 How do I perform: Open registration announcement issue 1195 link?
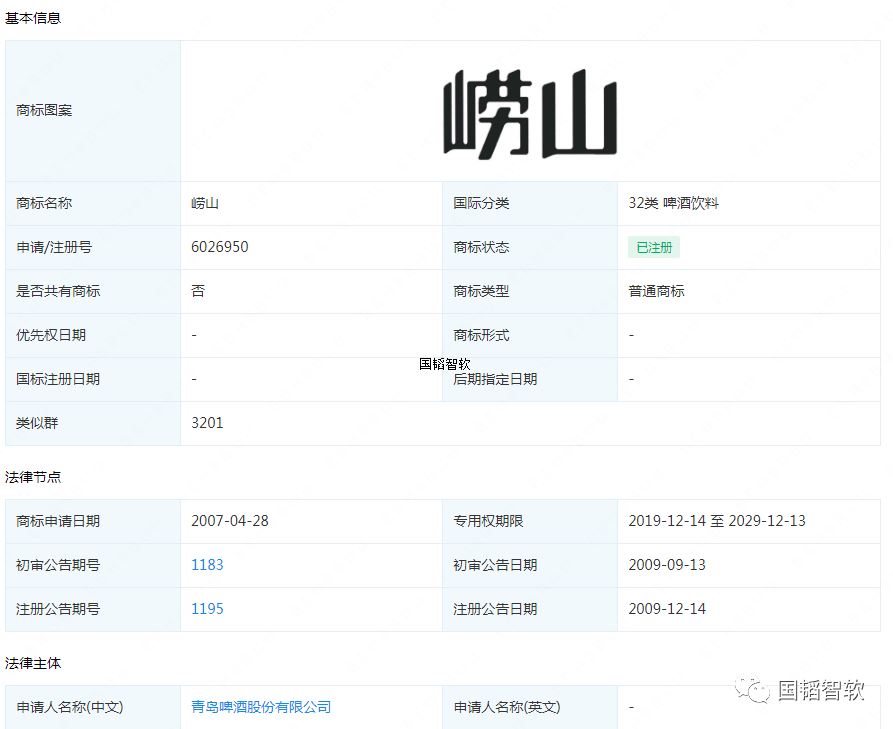point(207,609)
